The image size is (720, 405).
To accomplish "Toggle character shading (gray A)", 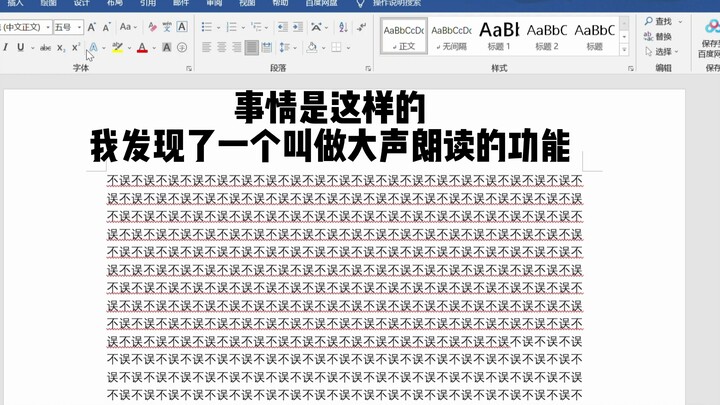I will [x=167, y=47].
